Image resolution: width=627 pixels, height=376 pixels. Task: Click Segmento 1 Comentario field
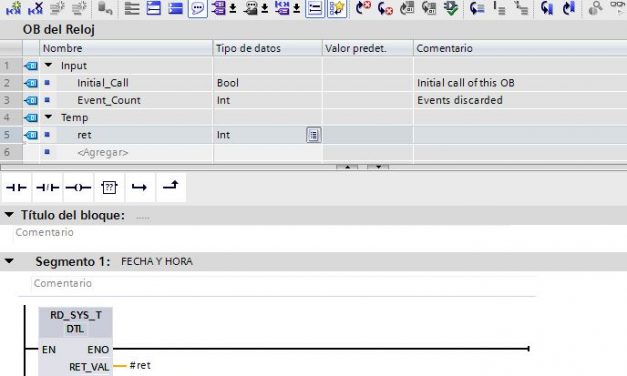(x=283, y=283)
